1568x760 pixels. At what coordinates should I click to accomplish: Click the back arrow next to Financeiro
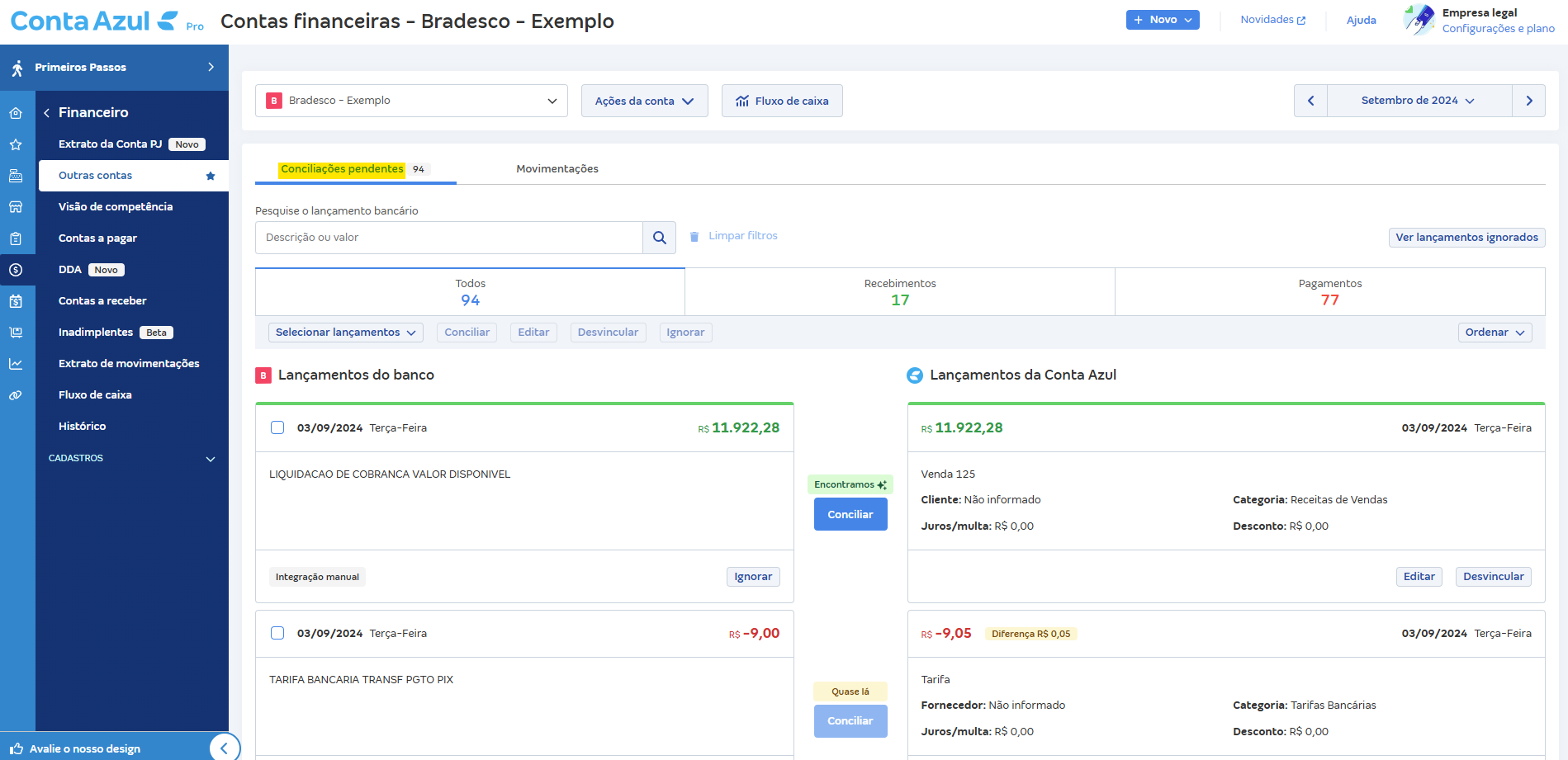[47, 113]
